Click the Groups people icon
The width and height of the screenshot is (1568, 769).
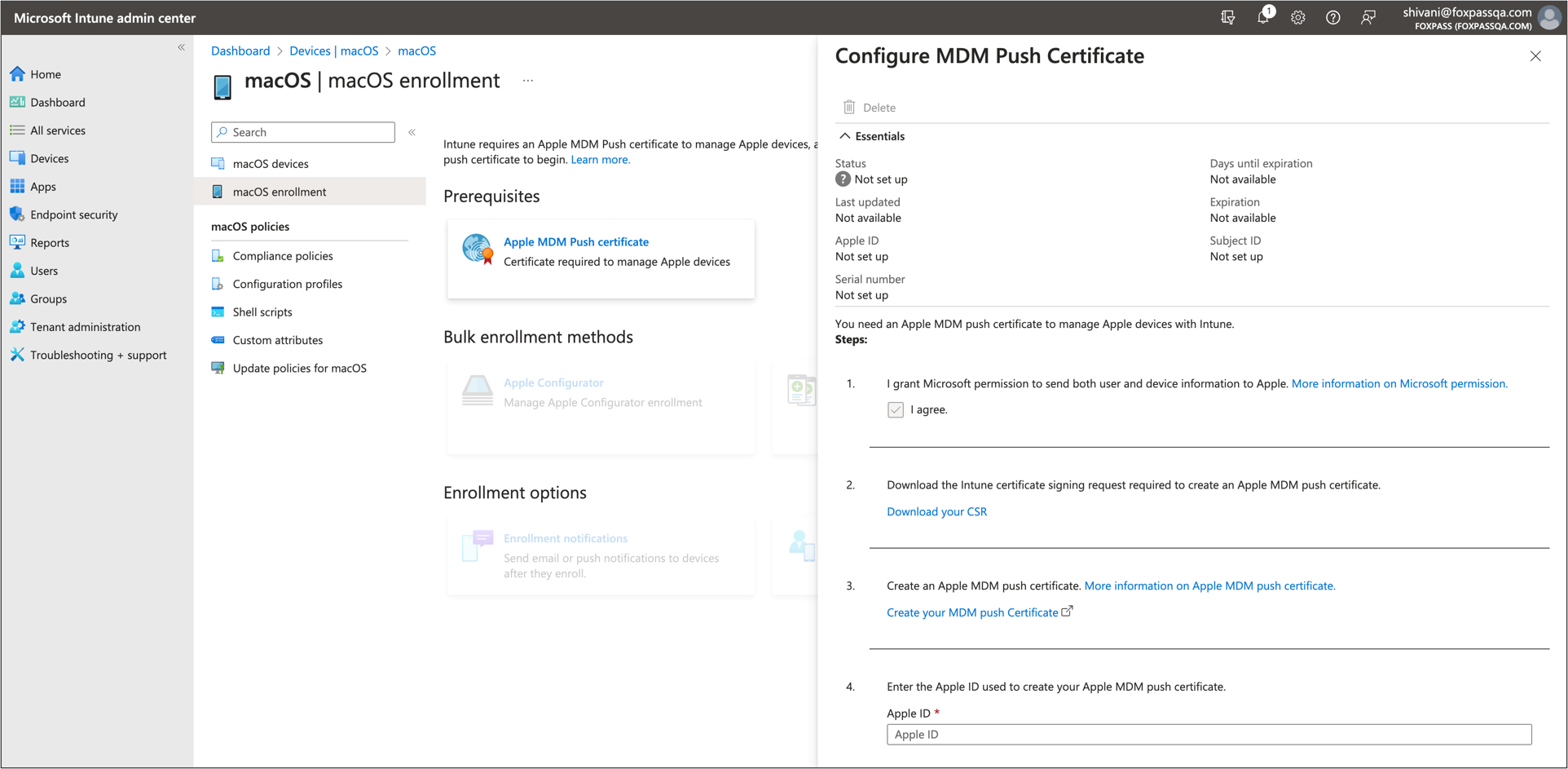[x=17, y=298]
